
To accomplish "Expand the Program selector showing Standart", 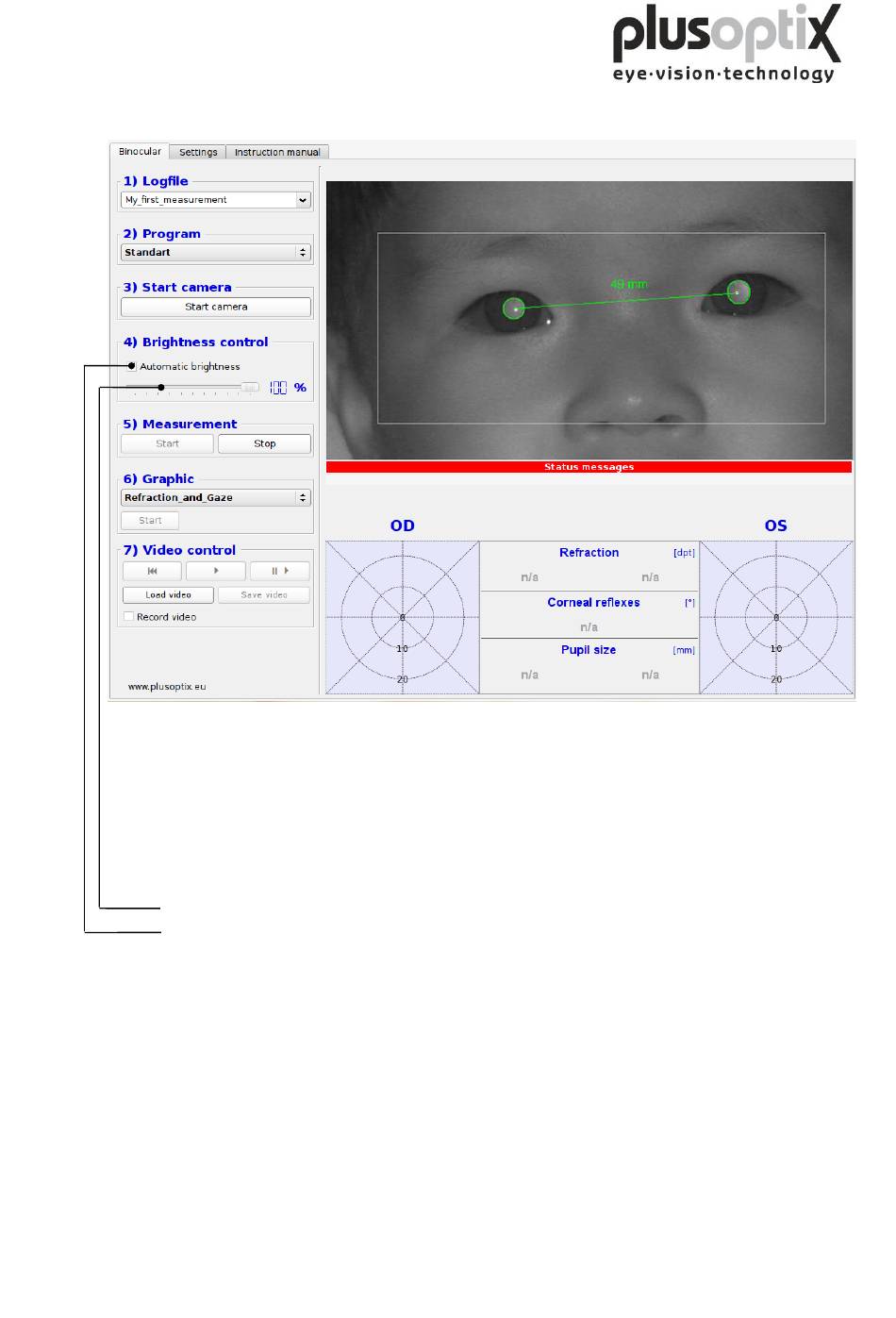I will pos(216,253).
